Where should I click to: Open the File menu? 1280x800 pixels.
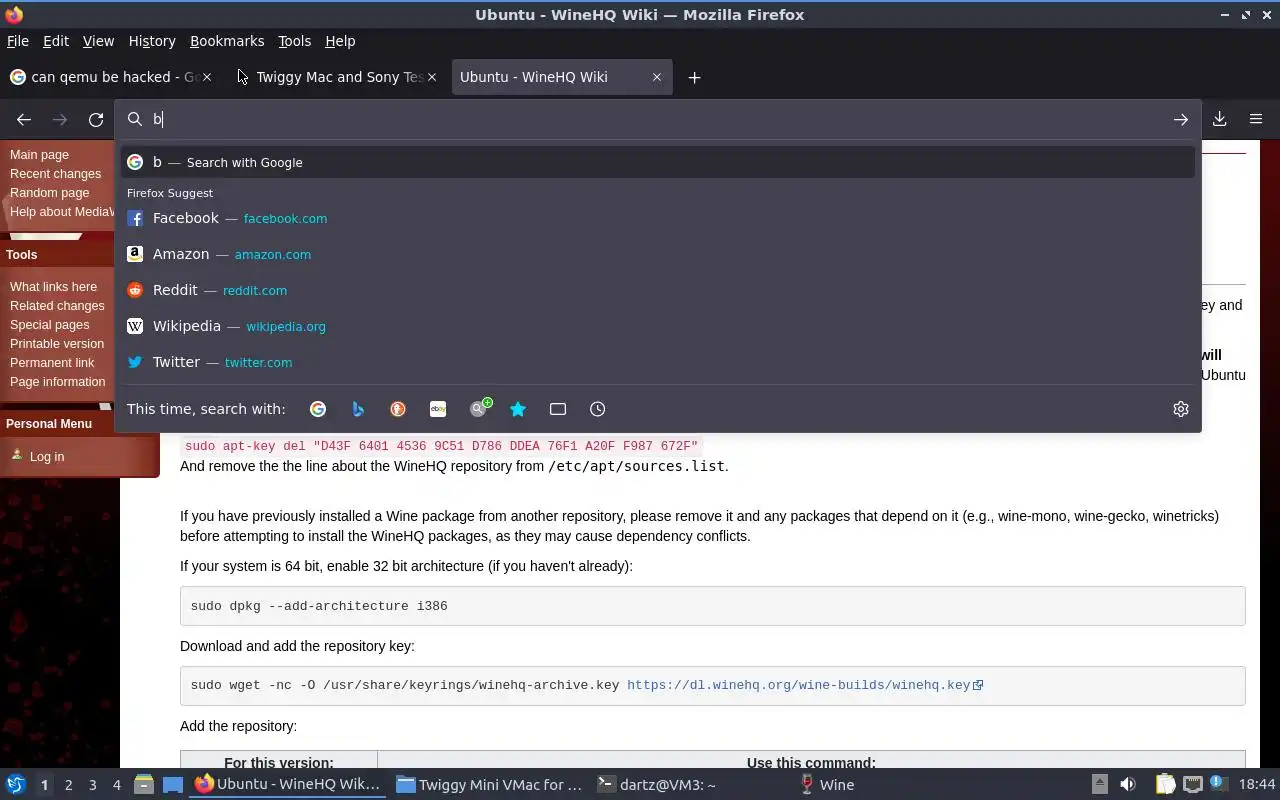[x=18, y=41]
